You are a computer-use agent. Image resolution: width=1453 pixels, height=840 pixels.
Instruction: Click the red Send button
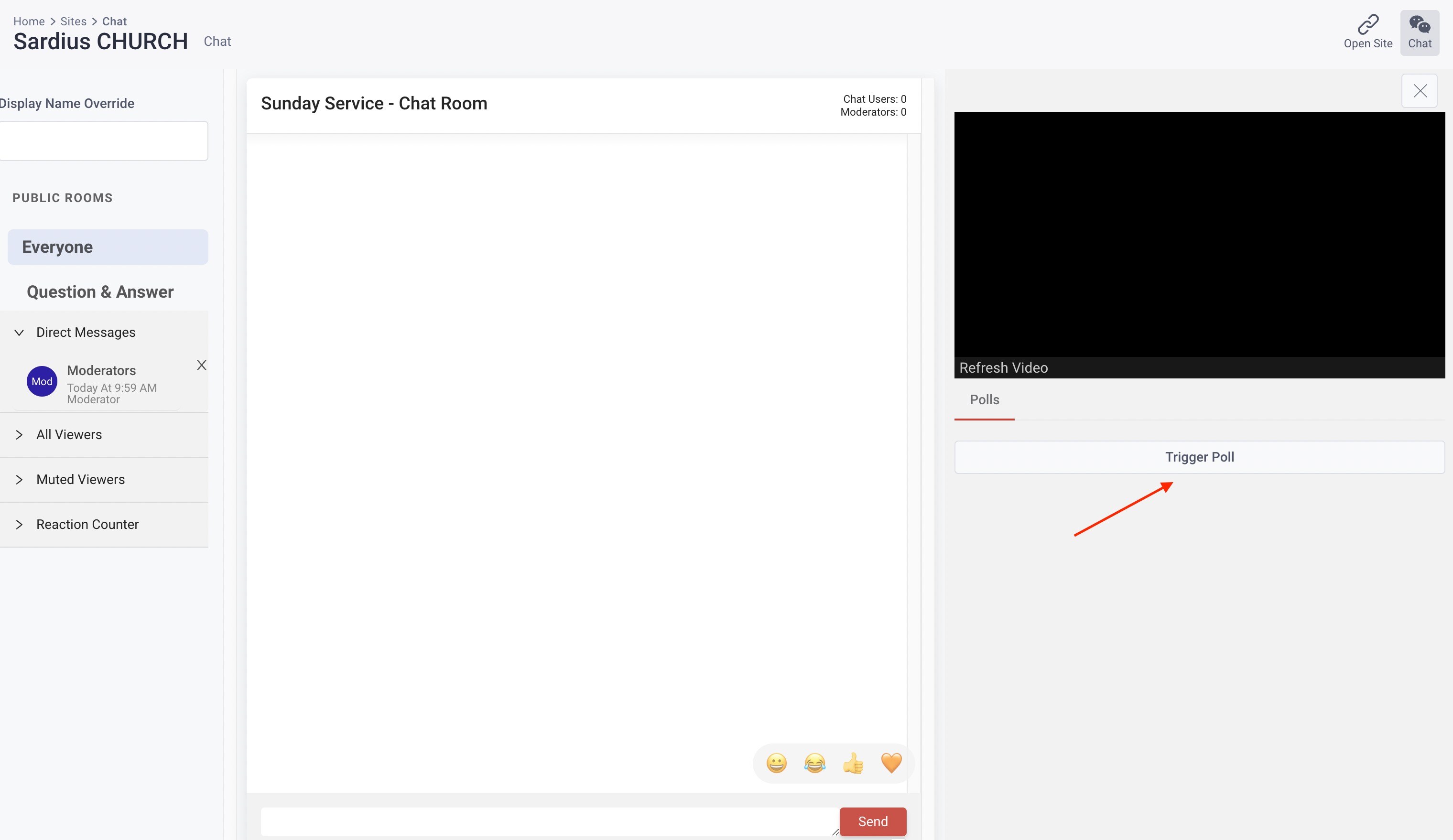point(872,821)
